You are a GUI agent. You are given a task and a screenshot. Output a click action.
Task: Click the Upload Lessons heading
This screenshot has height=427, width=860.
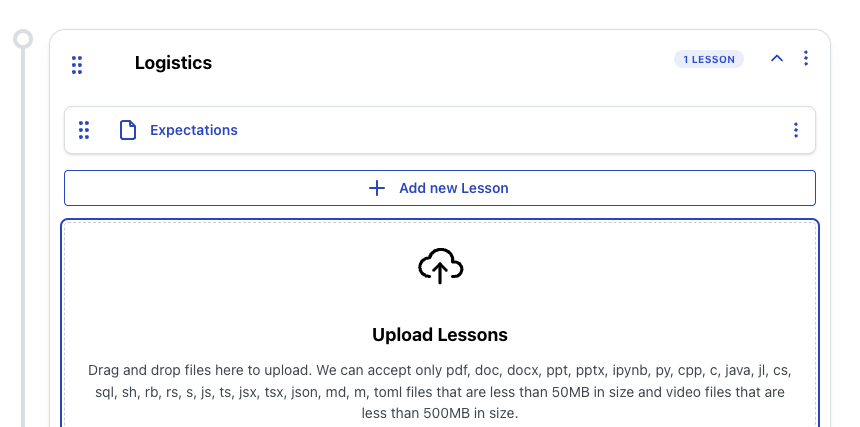[x=440, y=335]
